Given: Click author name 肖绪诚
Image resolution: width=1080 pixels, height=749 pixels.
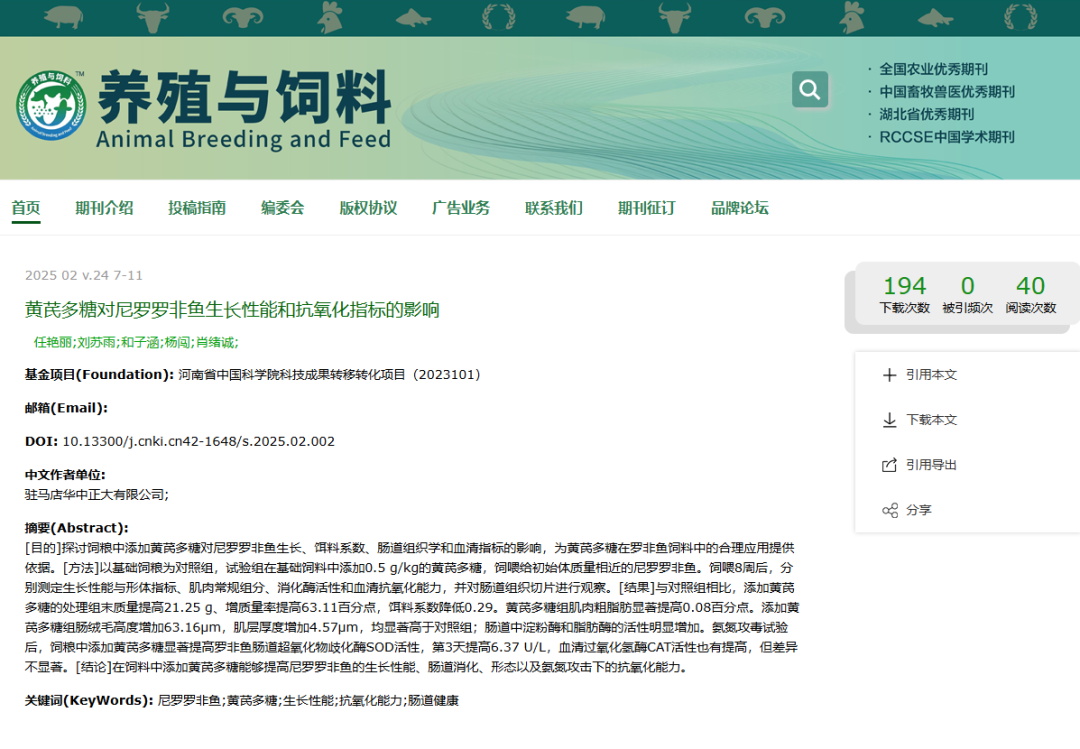Looking at the screenshot, I should tap(215, 342).
